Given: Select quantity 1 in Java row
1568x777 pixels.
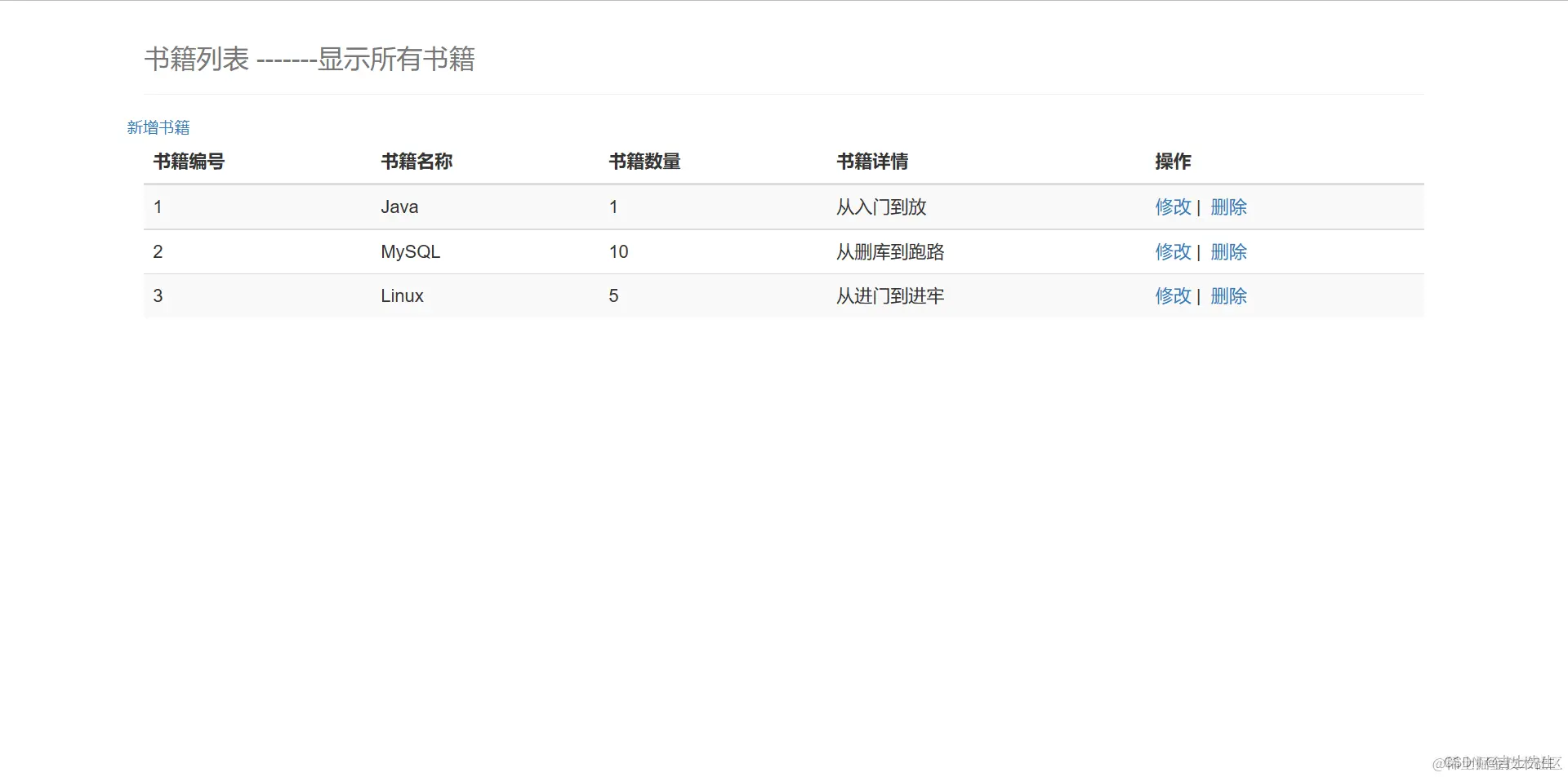Looking at the screenshot, I should point(613,207).
